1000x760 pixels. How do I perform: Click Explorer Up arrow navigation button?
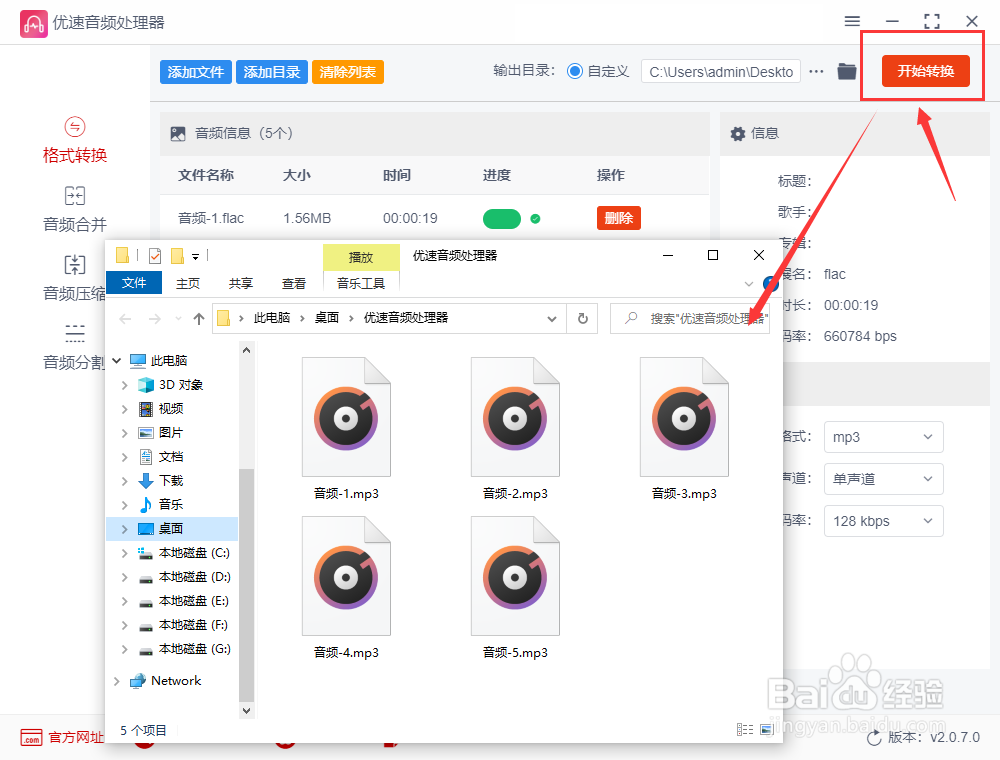(x=199, y=319)
